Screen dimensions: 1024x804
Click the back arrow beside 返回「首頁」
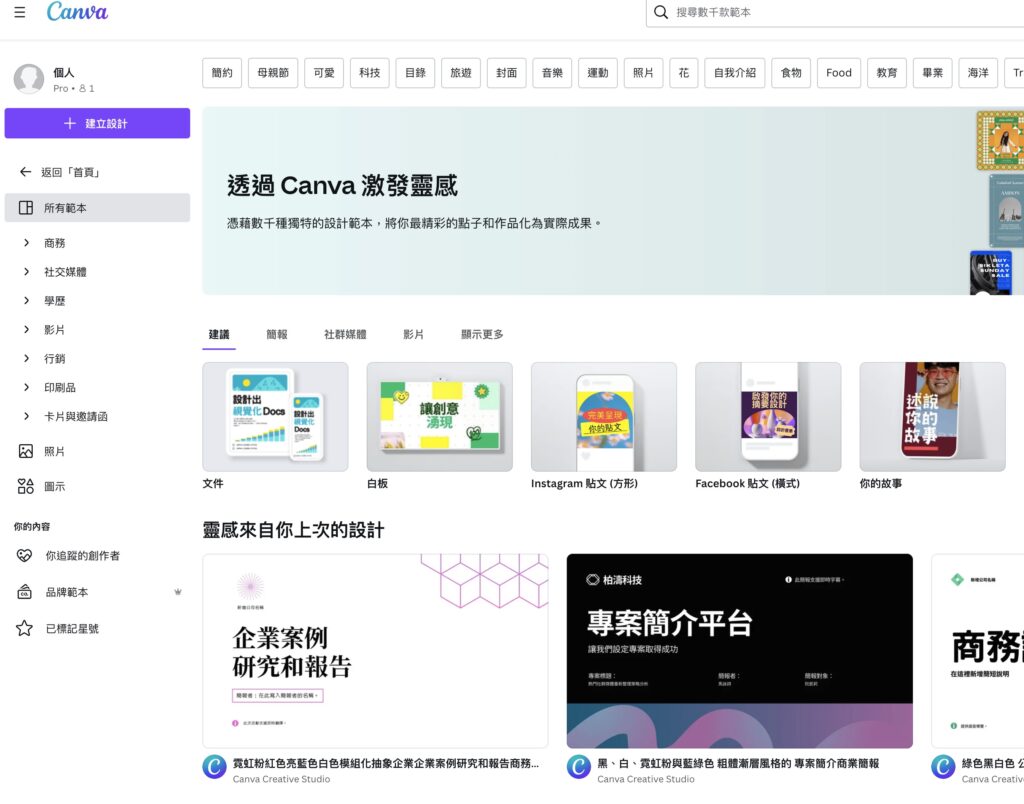click(26, 171)
